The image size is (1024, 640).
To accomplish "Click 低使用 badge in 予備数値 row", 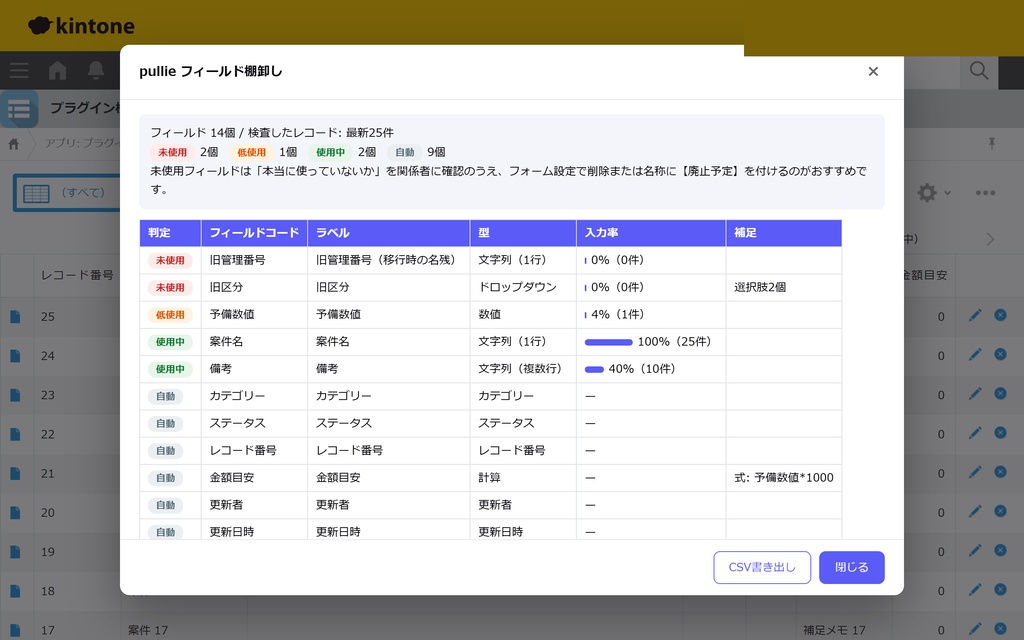I will point(170,315).
